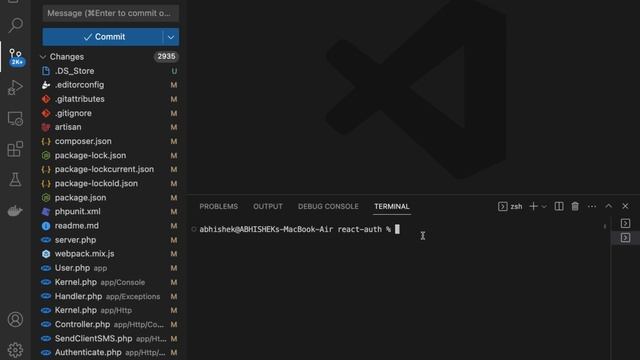Open SendClientSMS.php changed file

[109, 338]
